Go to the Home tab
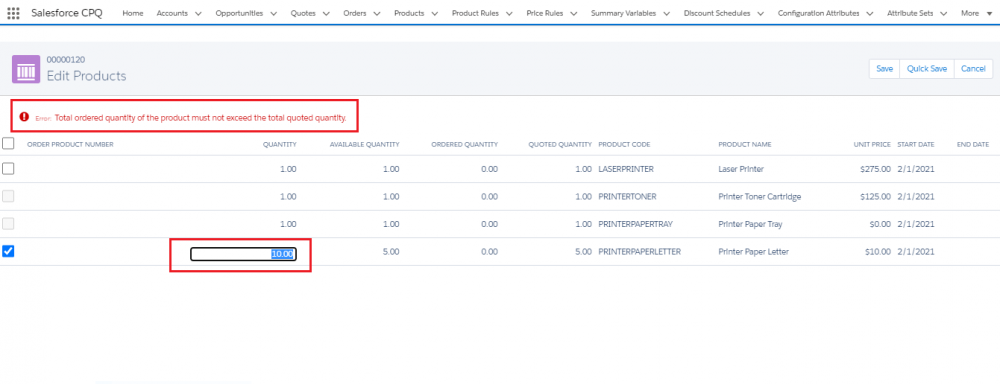 [133, 13]
